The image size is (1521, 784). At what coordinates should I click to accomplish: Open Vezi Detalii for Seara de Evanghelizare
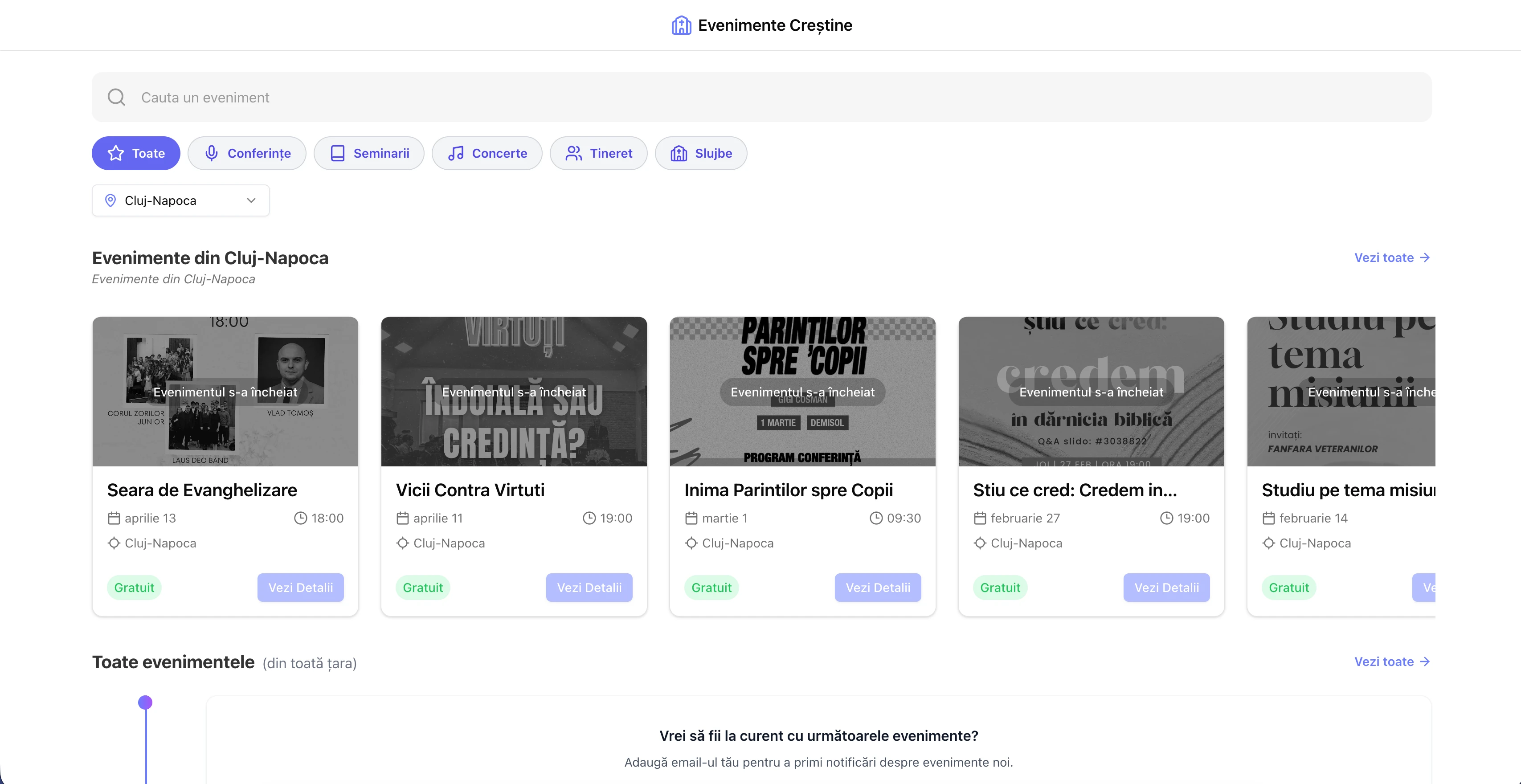tap(301, 588)
